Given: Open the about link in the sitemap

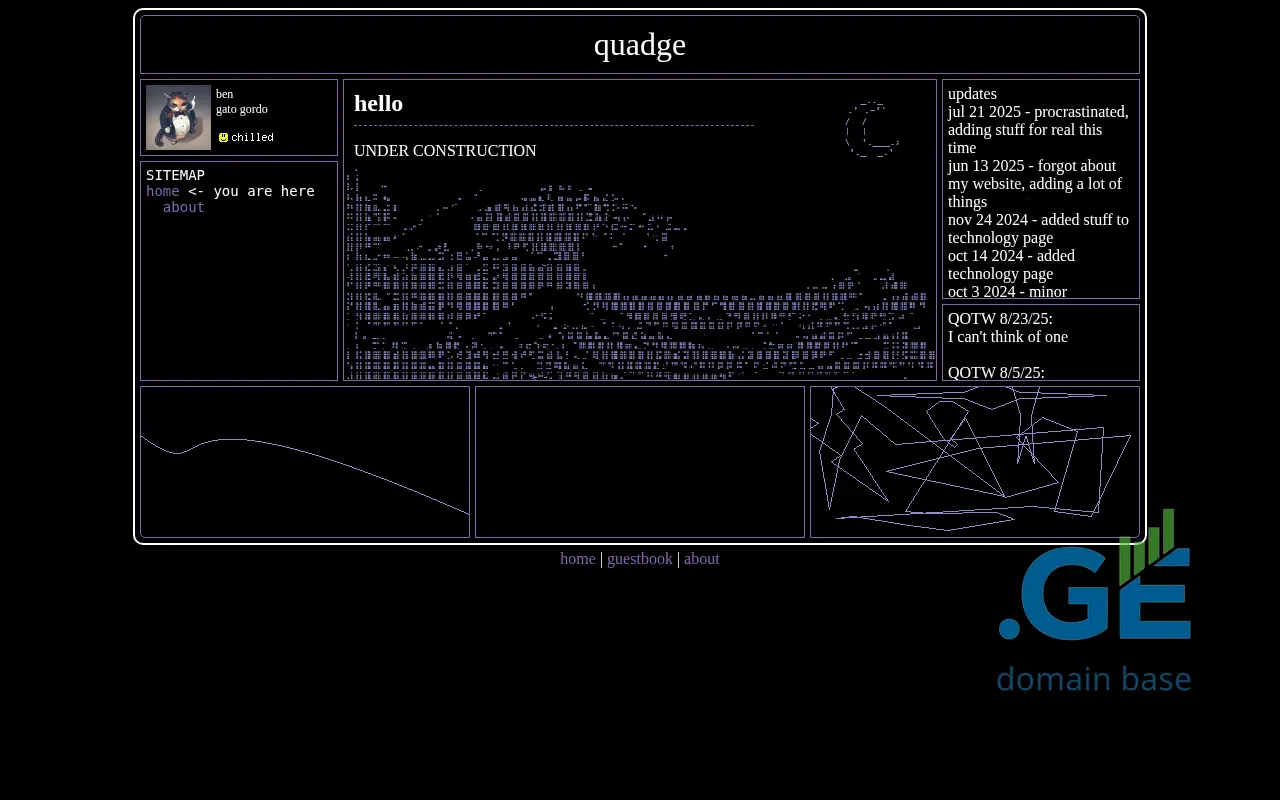Looking at the screenshot, I should [x=183, y=207].
